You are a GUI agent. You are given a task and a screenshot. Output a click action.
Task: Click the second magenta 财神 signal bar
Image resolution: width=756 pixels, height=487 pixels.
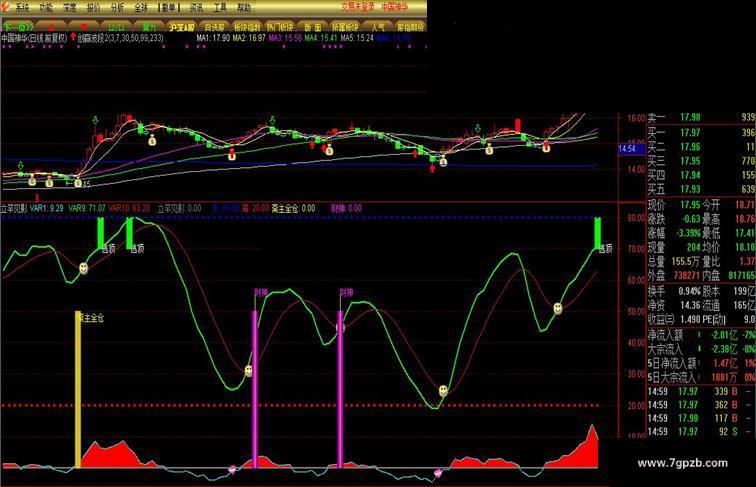click(340, 390)
